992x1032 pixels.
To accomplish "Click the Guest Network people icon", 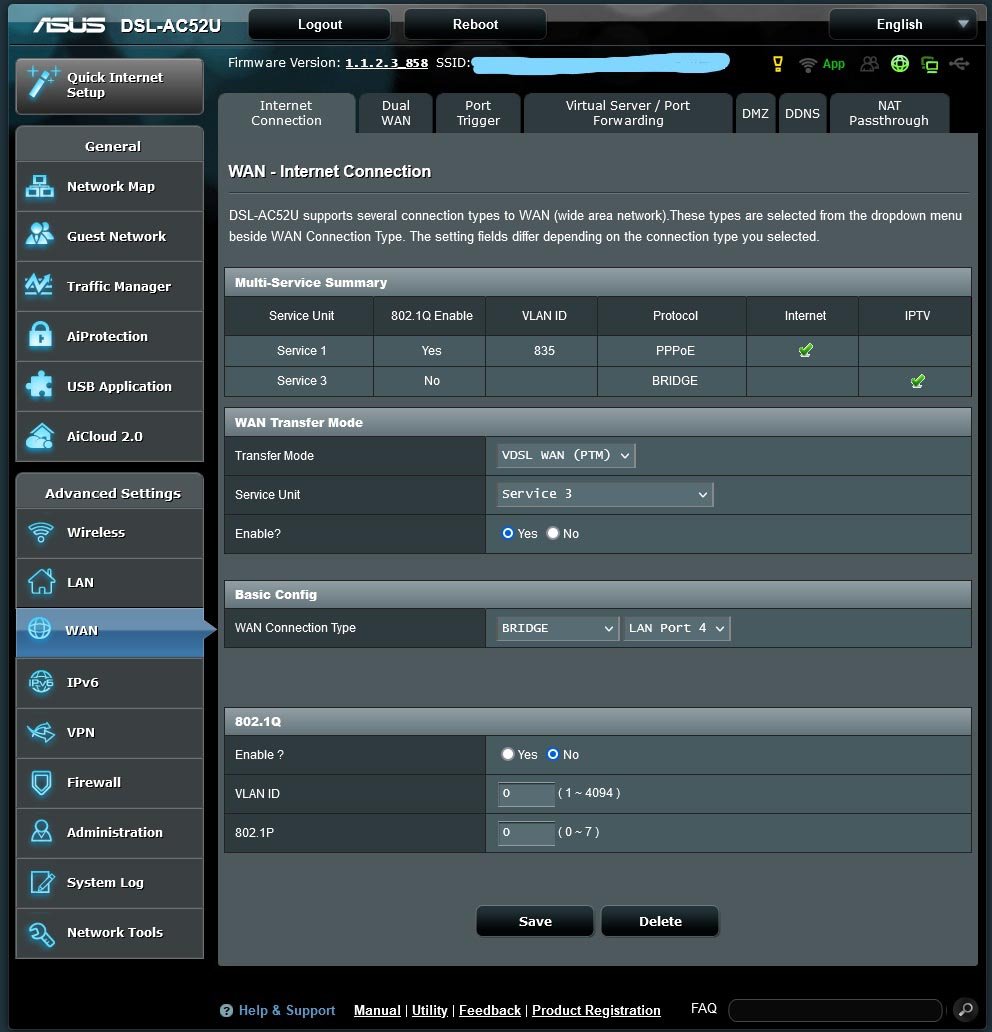I will (x=39, y=236).
